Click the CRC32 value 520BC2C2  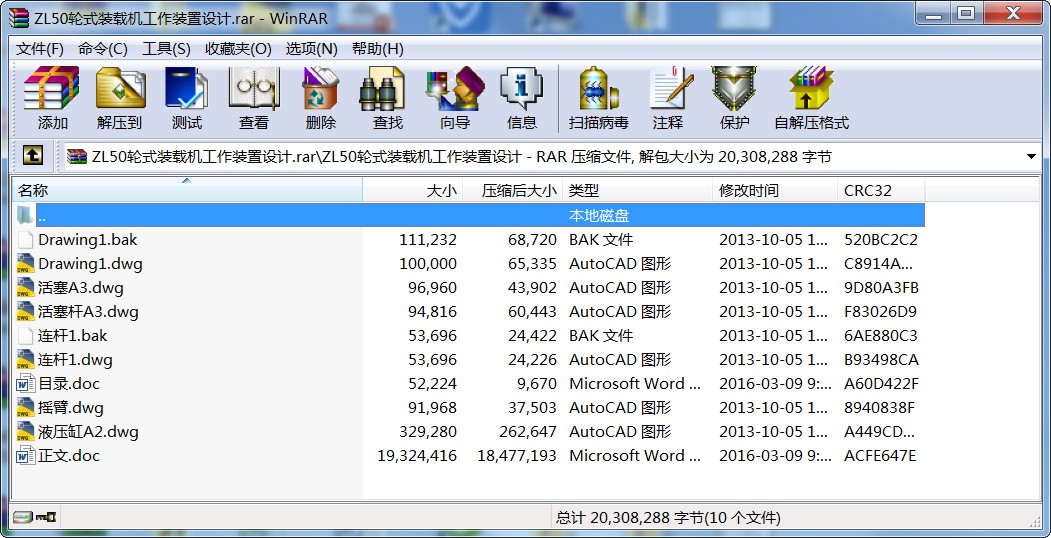[x=881, y=239]
